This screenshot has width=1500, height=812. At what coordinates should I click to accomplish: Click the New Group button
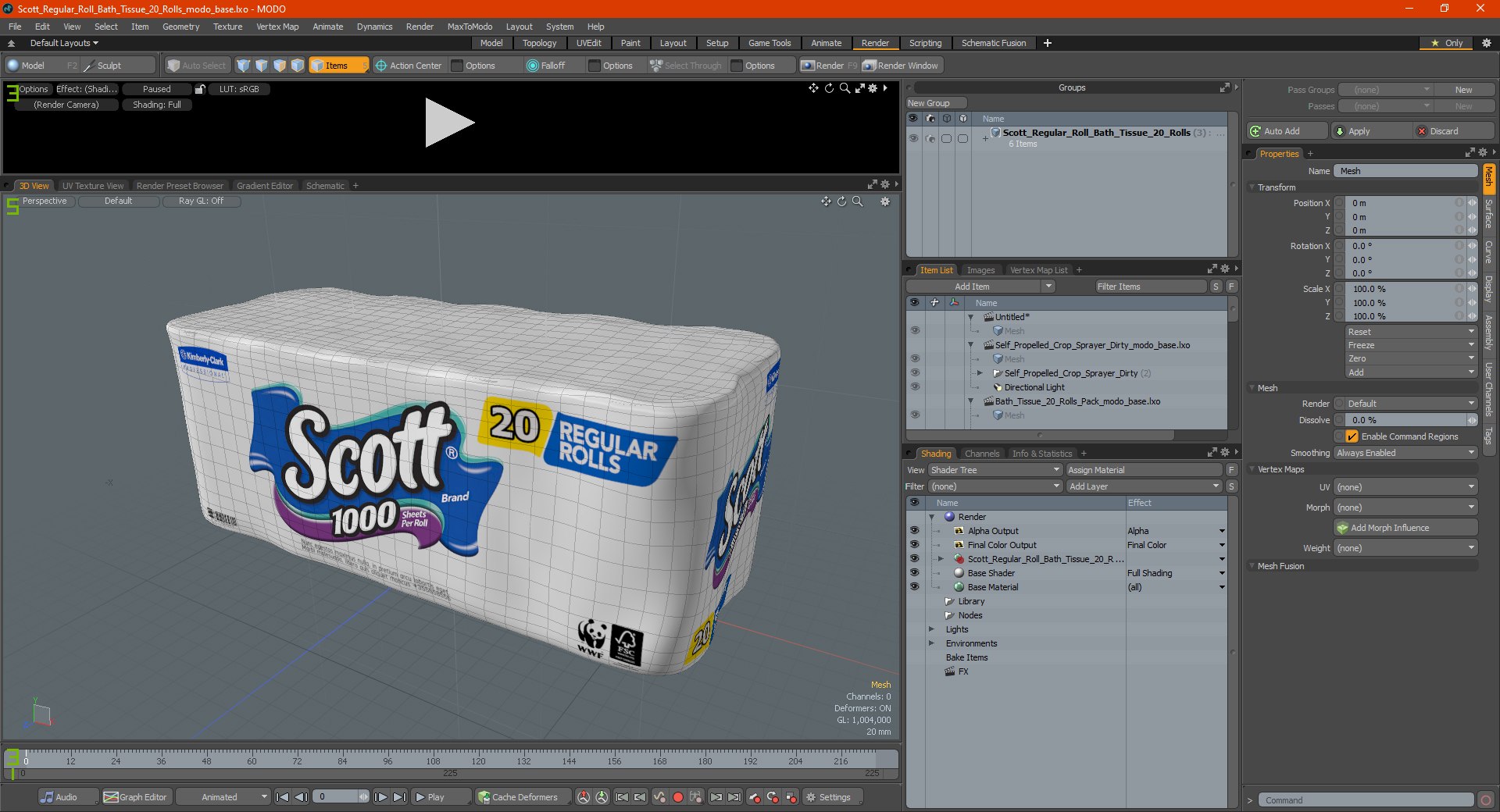coord(936,103)
